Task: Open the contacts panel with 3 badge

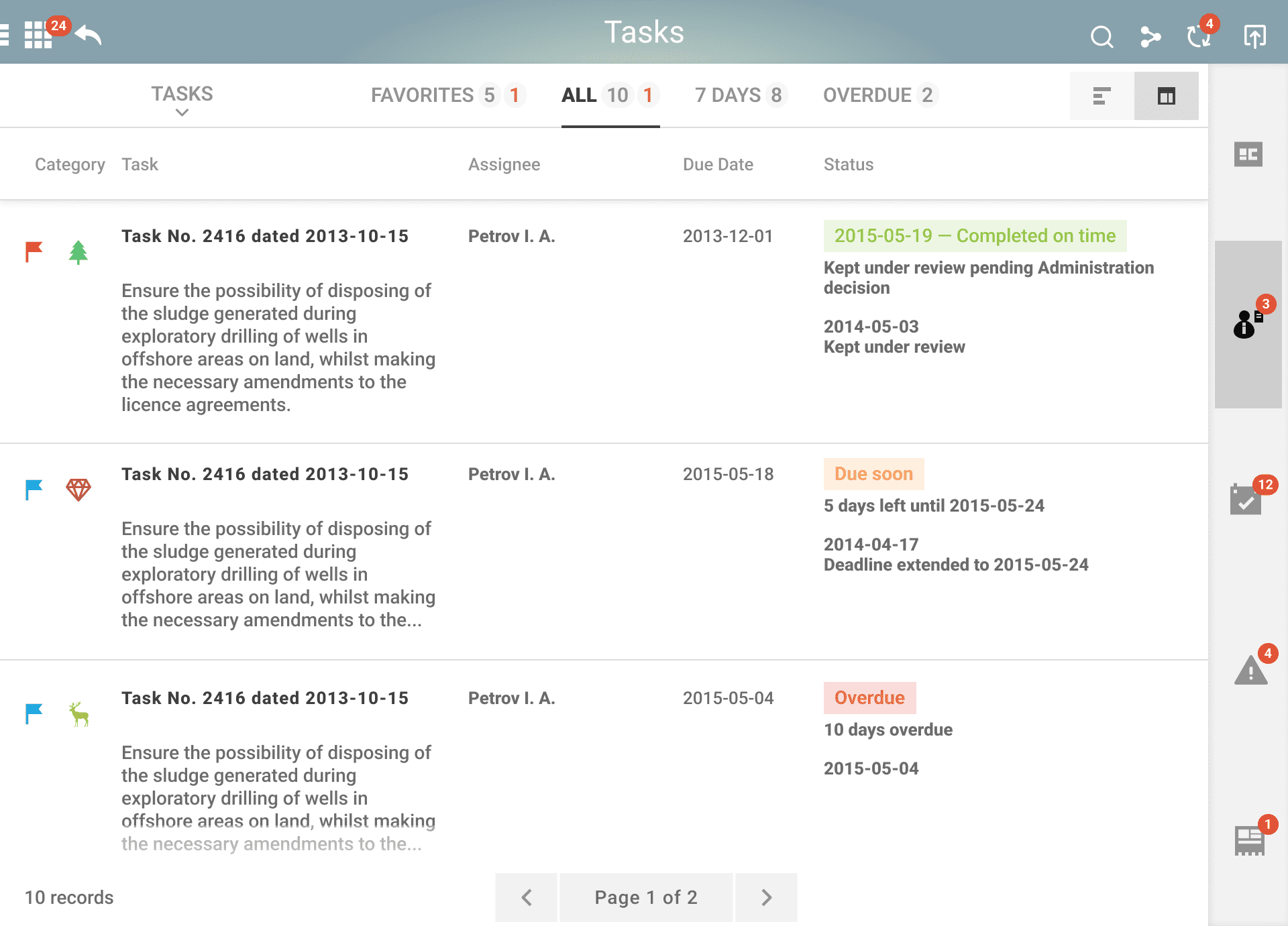Action: coord(1246,325)
